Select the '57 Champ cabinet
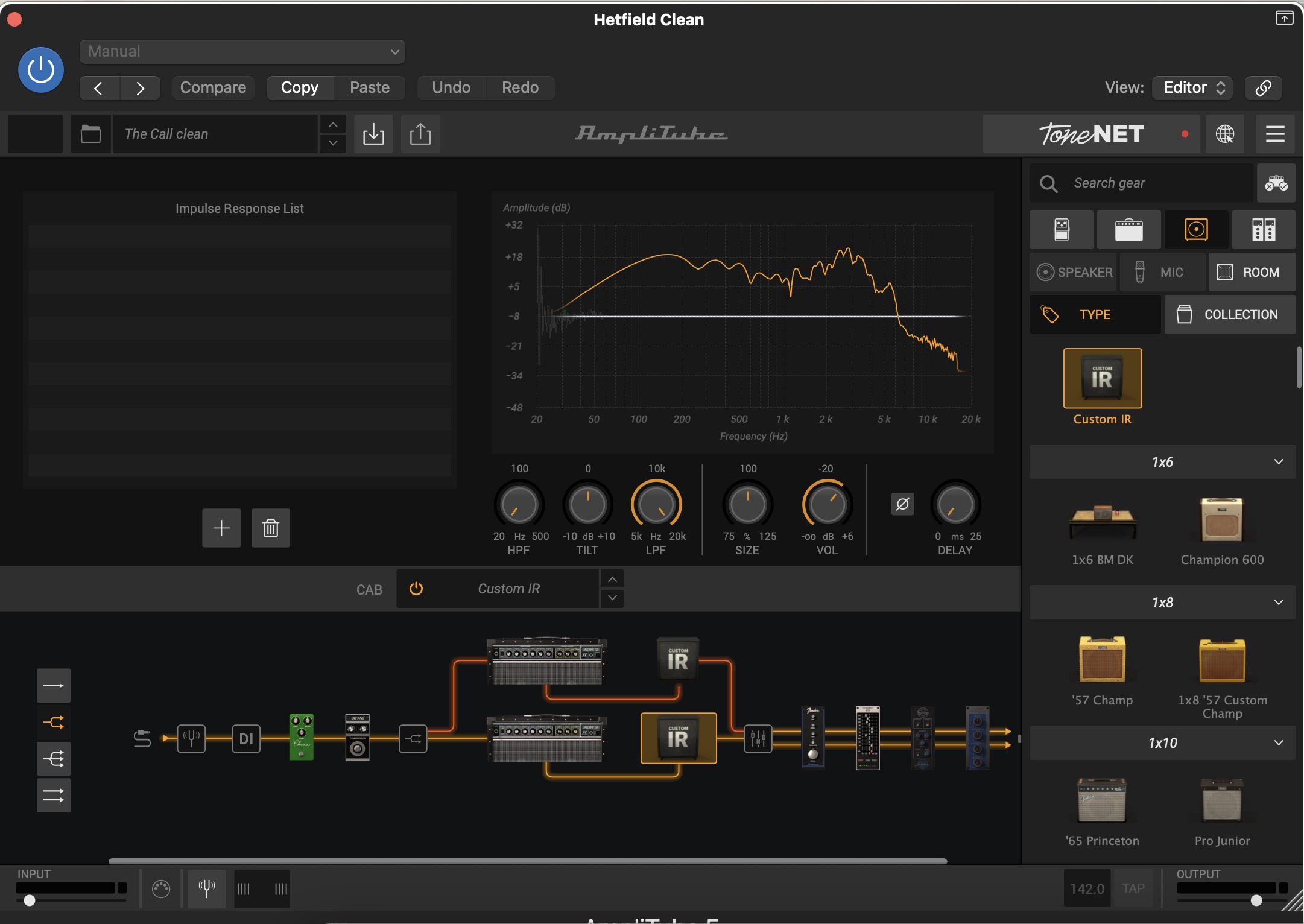 1103,659
